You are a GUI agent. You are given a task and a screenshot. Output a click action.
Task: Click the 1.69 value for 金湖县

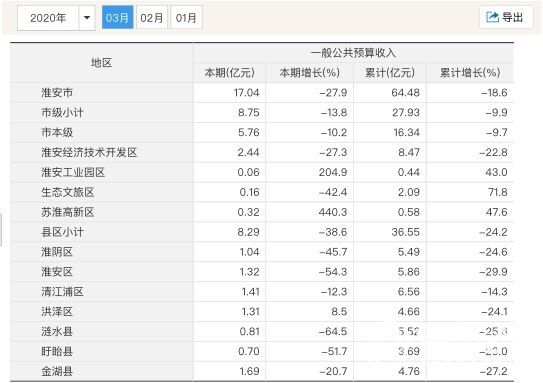click(249, 372)
